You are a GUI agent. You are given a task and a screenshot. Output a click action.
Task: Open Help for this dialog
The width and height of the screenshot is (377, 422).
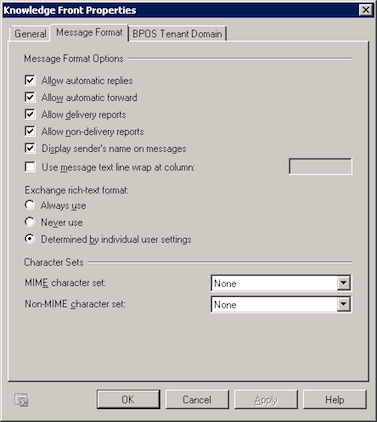pos(335,399)
